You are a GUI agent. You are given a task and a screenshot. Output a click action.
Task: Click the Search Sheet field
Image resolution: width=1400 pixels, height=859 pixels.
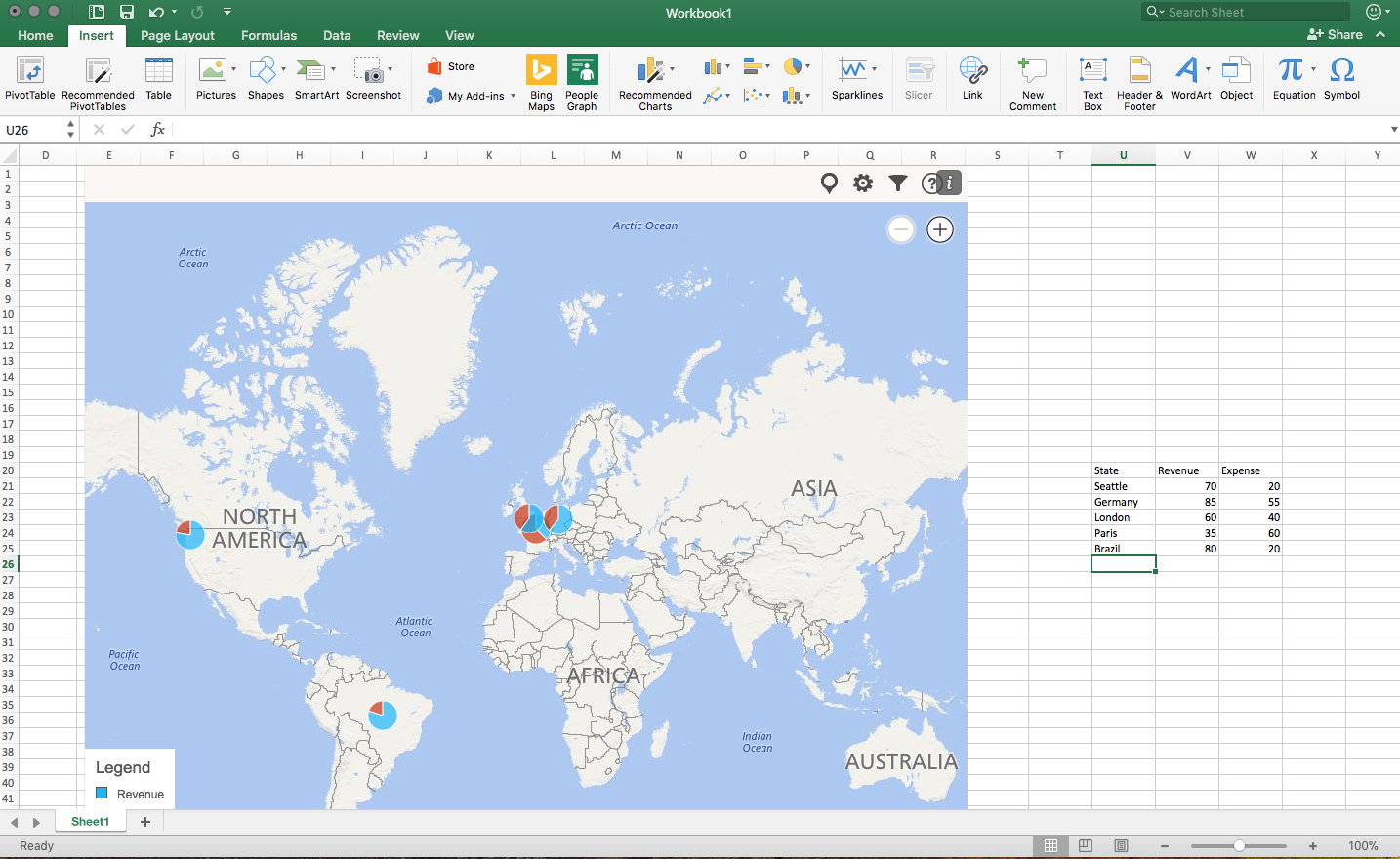(1246, 12)
